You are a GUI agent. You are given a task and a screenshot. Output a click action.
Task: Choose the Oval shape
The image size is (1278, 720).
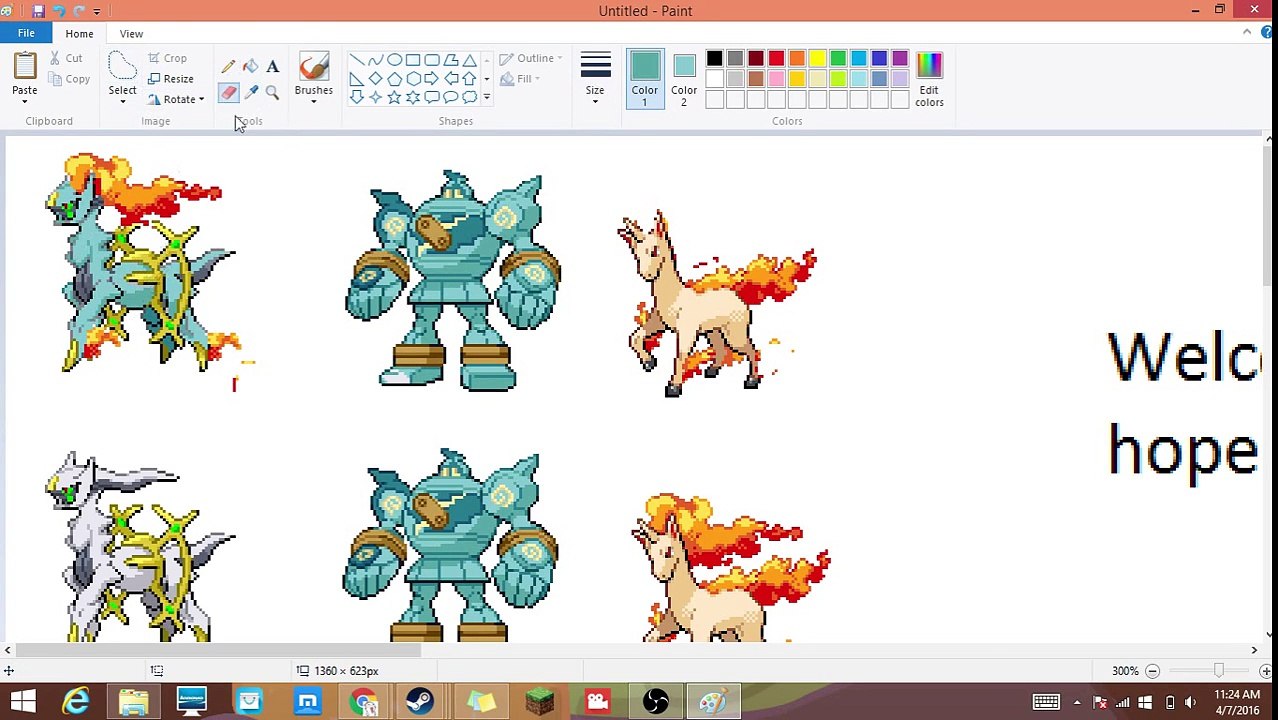click(395, 60)
